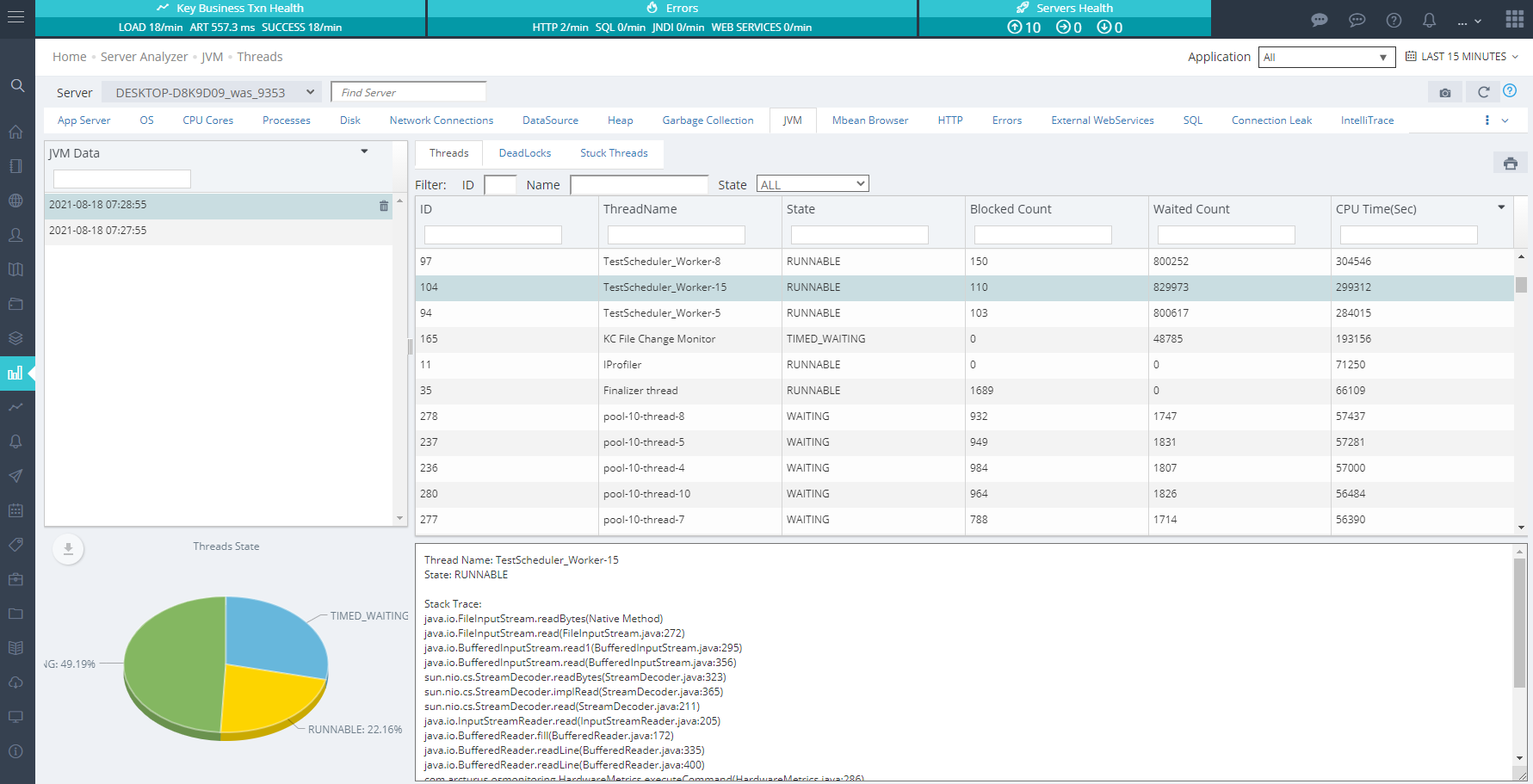Open notifications bell in top header
Screen dimensions: 1533x784
coord(1429,20)
